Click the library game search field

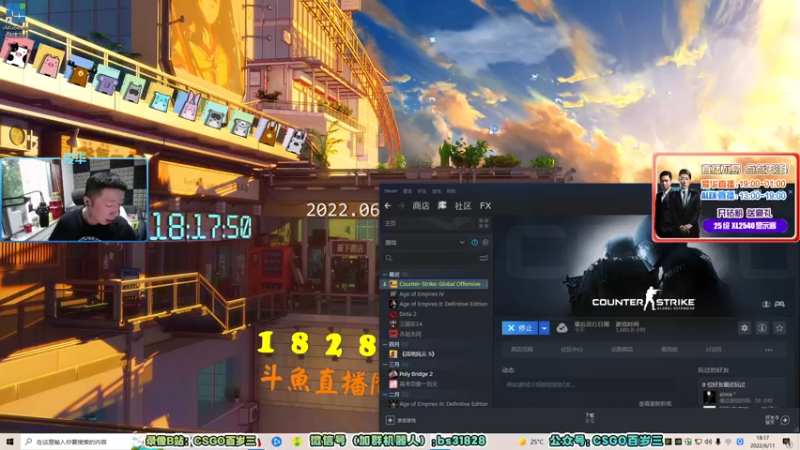click(431, 259)
